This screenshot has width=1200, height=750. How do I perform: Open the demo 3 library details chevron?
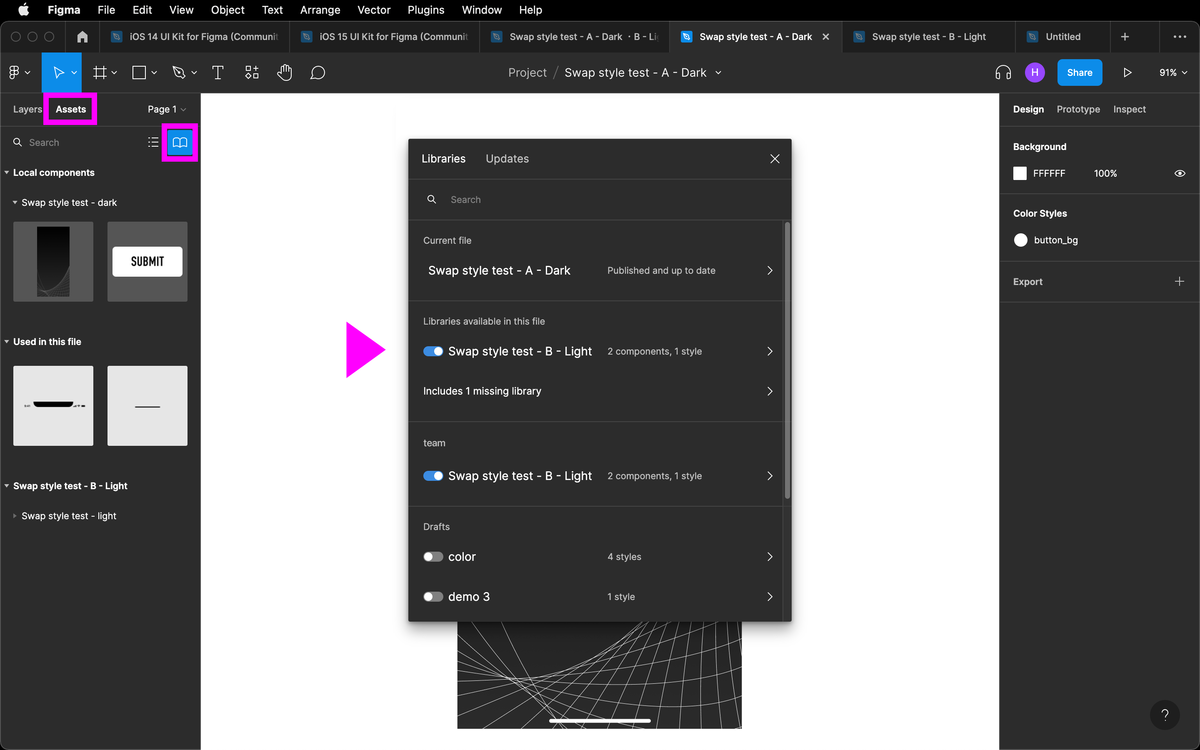pos(770,597)
